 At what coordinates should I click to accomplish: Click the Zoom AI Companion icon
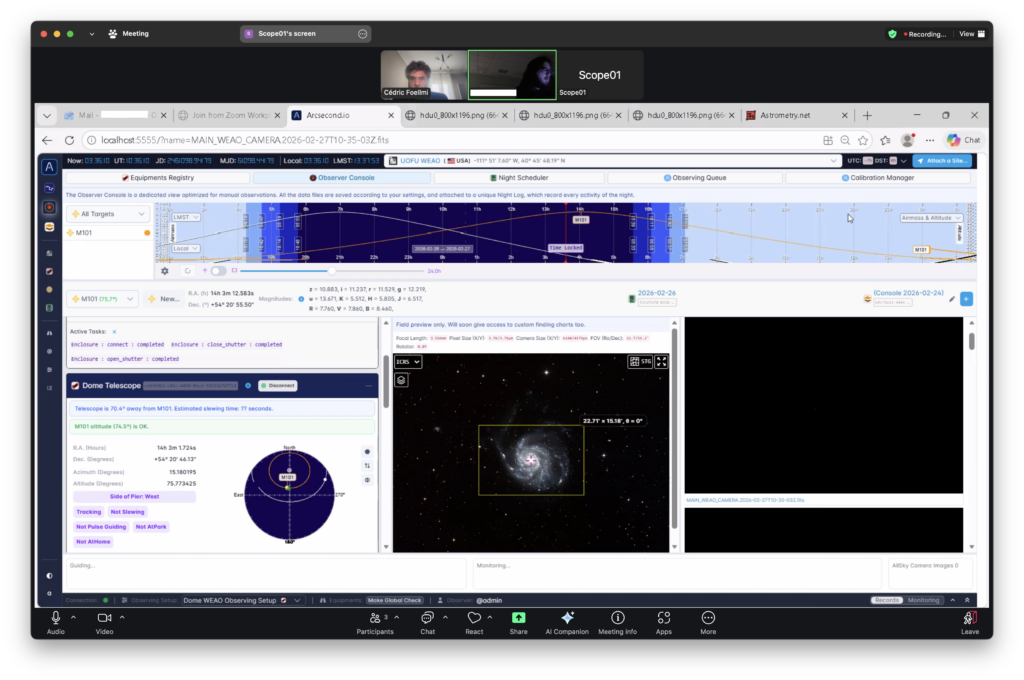pyautogui.click(x=567, y=618)
